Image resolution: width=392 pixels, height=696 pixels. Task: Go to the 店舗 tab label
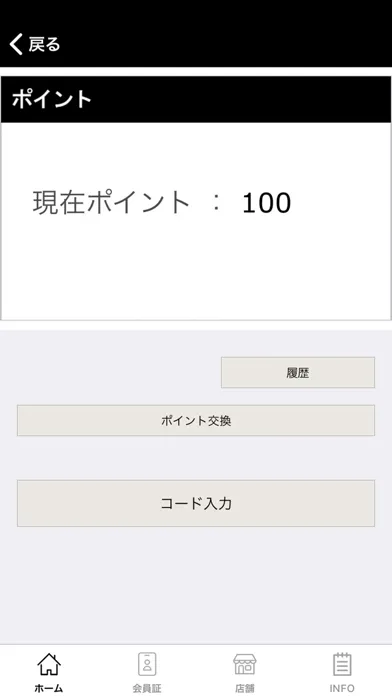point(245,688)
